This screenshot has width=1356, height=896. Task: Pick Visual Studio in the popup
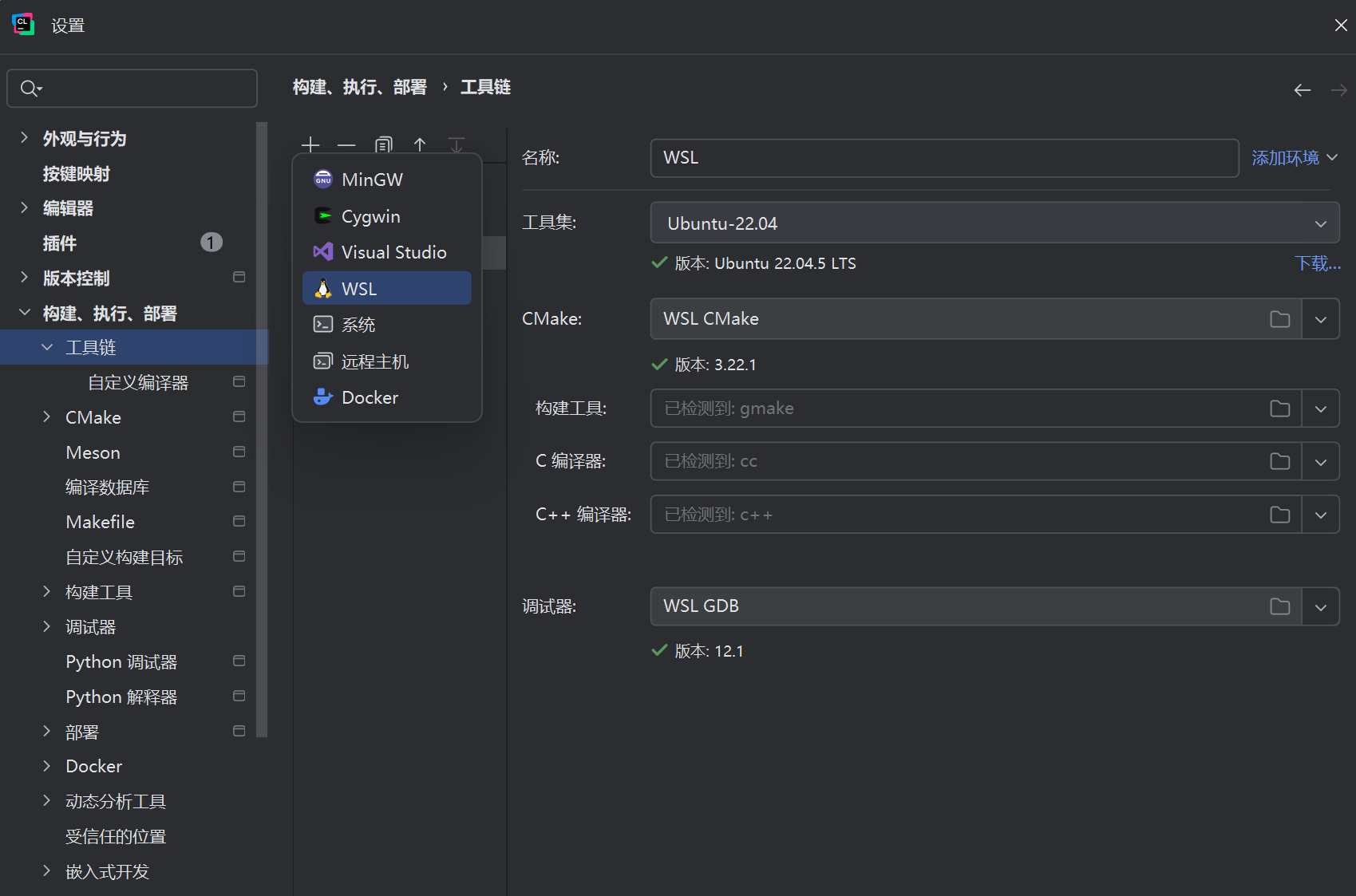[387, 252]
